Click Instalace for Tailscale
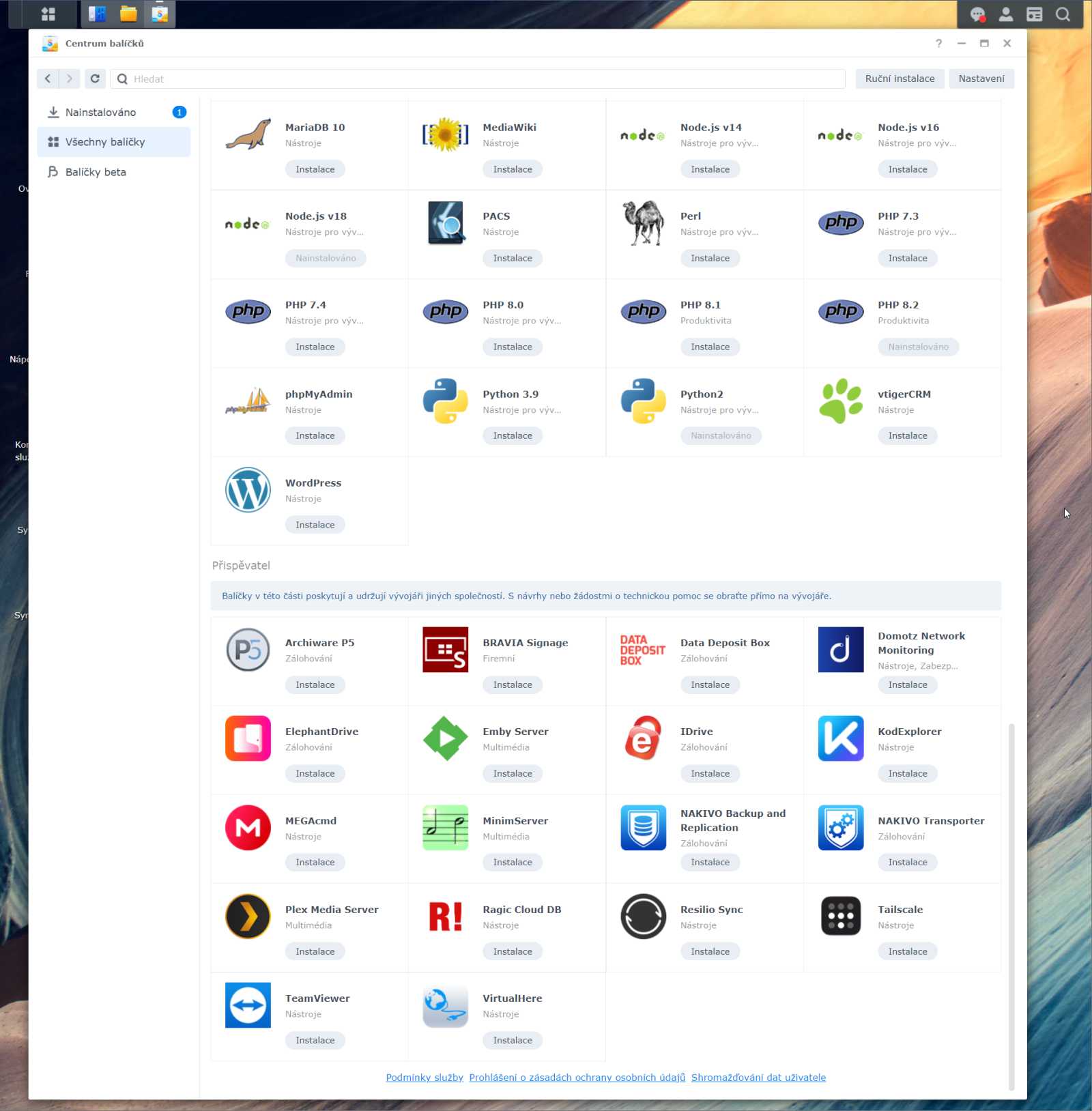The image size is (1092, 1111). click(907, 951)
